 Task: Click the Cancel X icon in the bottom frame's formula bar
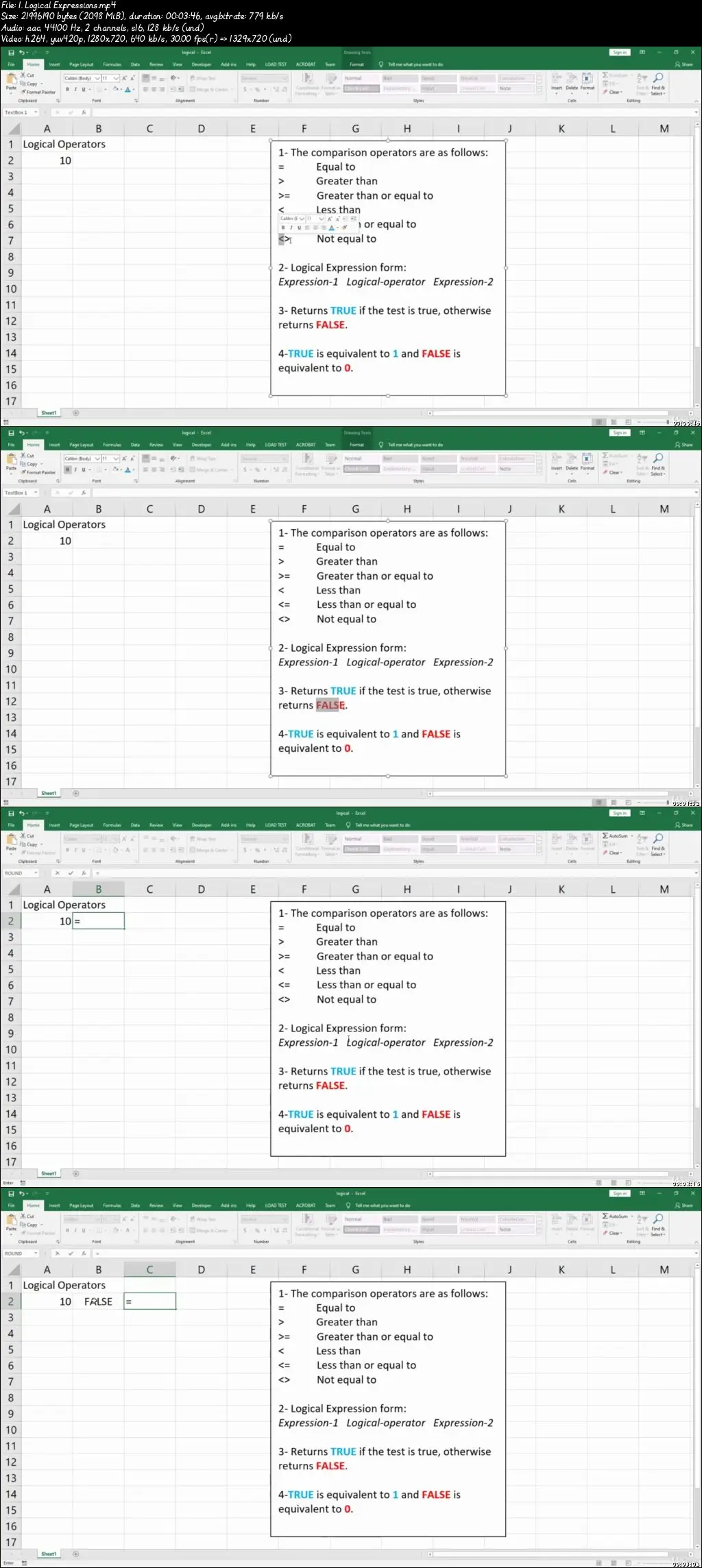[x=58, y=1253]
